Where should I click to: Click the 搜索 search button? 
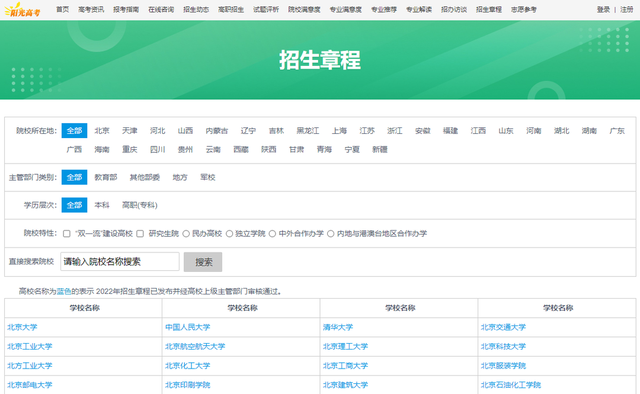point(203,262)
